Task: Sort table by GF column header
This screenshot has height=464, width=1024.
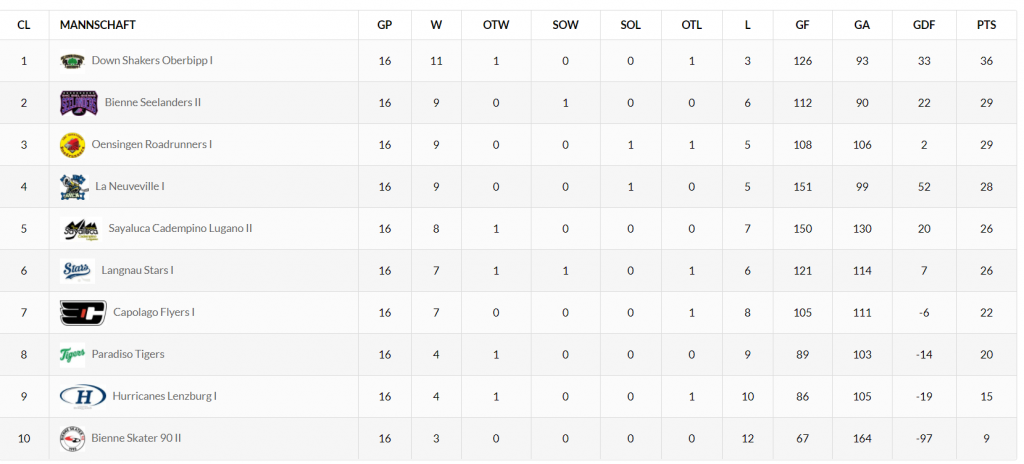Action: coord(802,25)
